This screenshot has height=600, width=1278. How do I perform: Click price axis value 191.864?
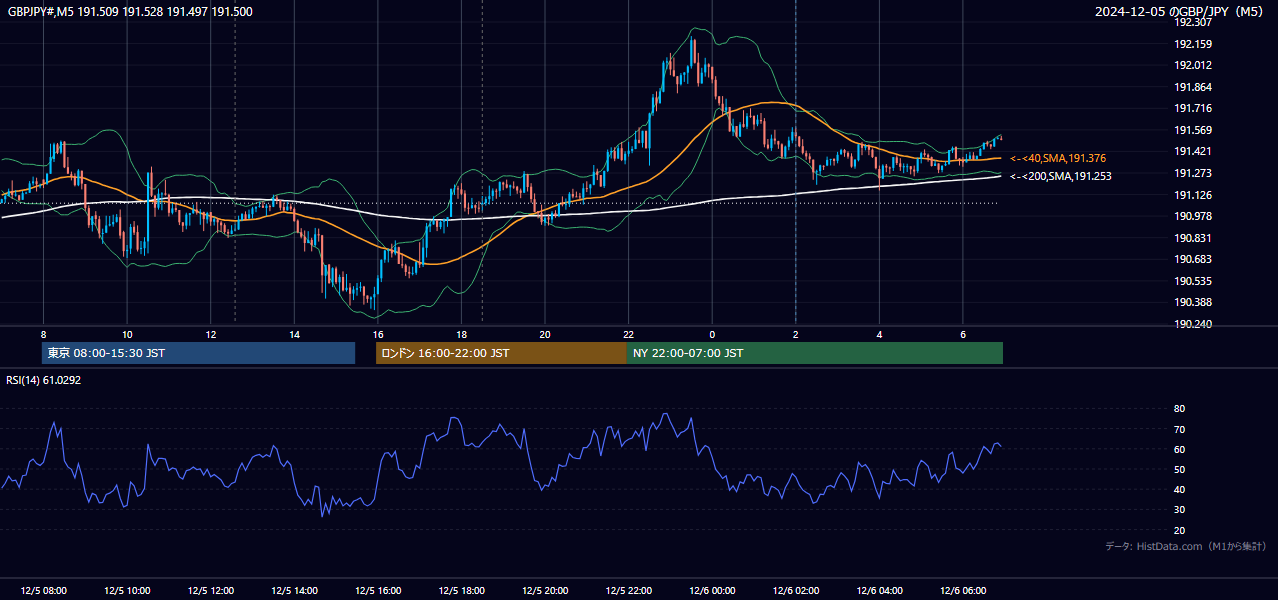coord(1193,87)
